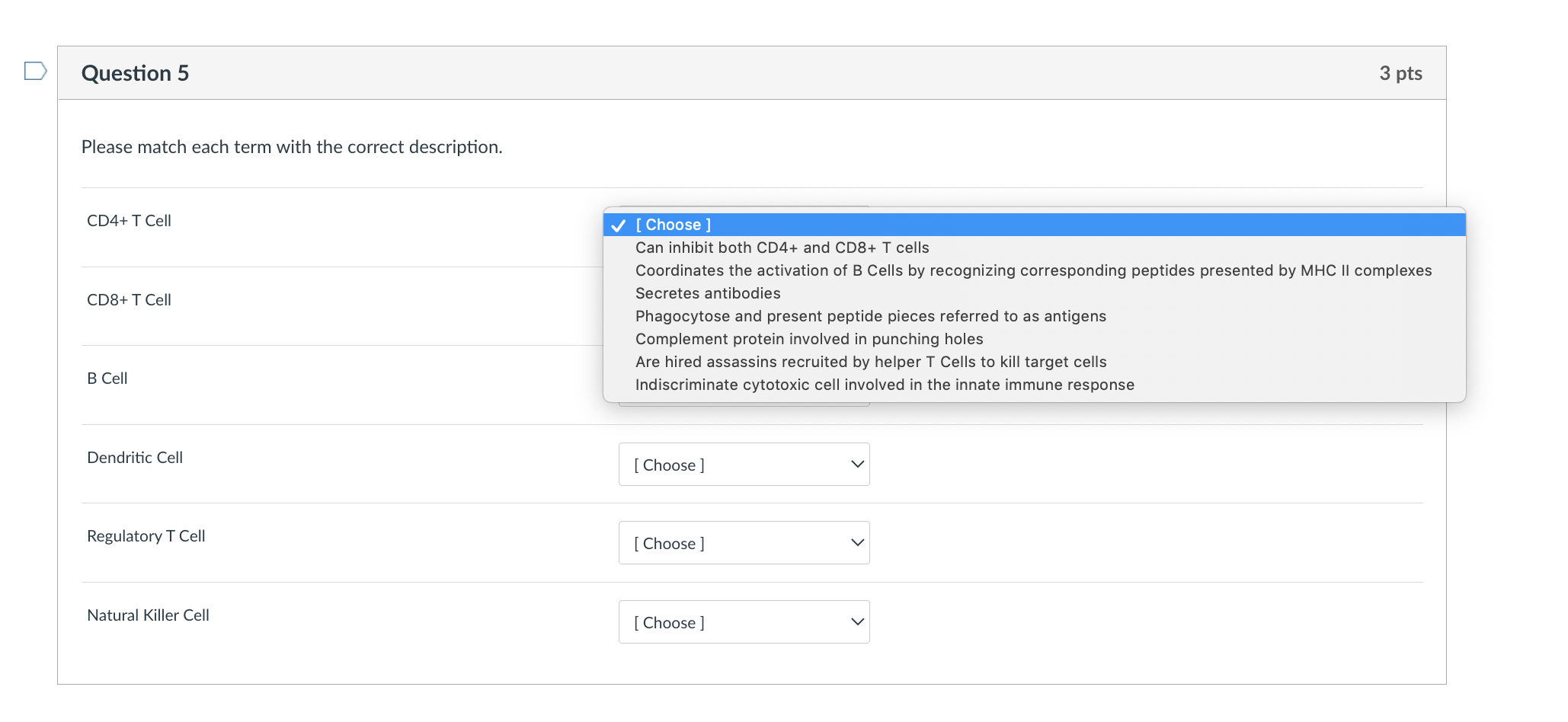
Task: Open the Regulatory T Cell dropdown
Action: 743,543
